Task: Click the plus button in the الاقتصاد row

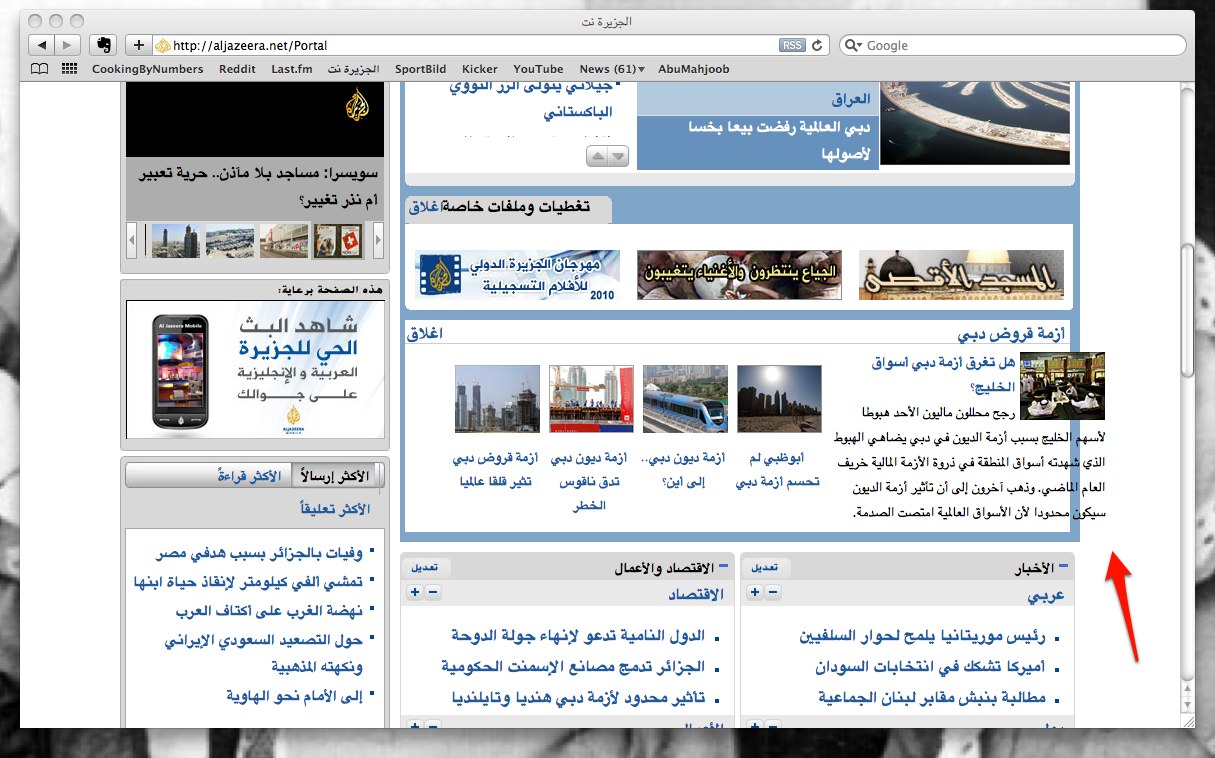Action: (x=415, y=593)
